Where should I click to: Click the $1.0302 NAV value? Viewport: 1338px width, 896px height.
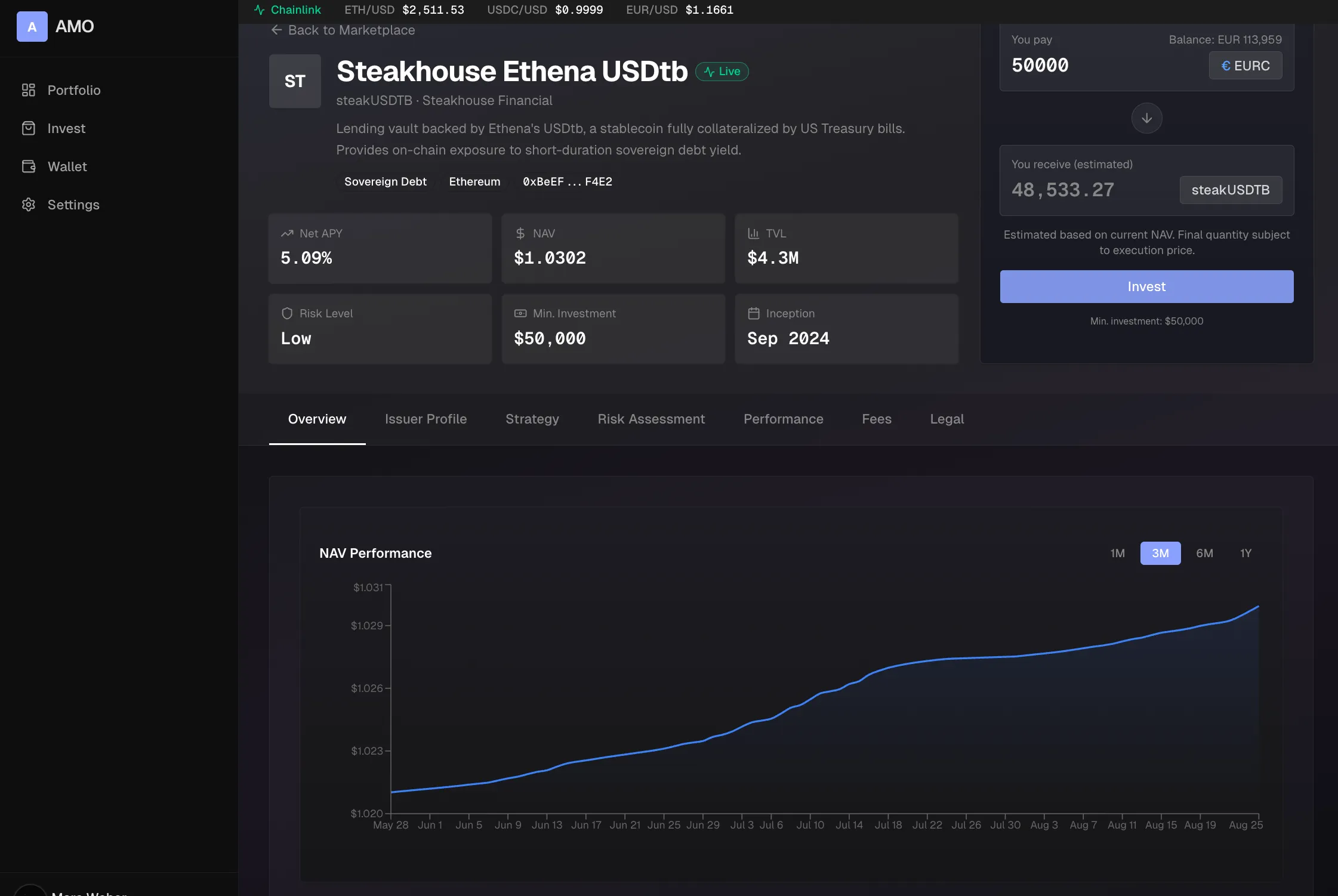[550, 258]
